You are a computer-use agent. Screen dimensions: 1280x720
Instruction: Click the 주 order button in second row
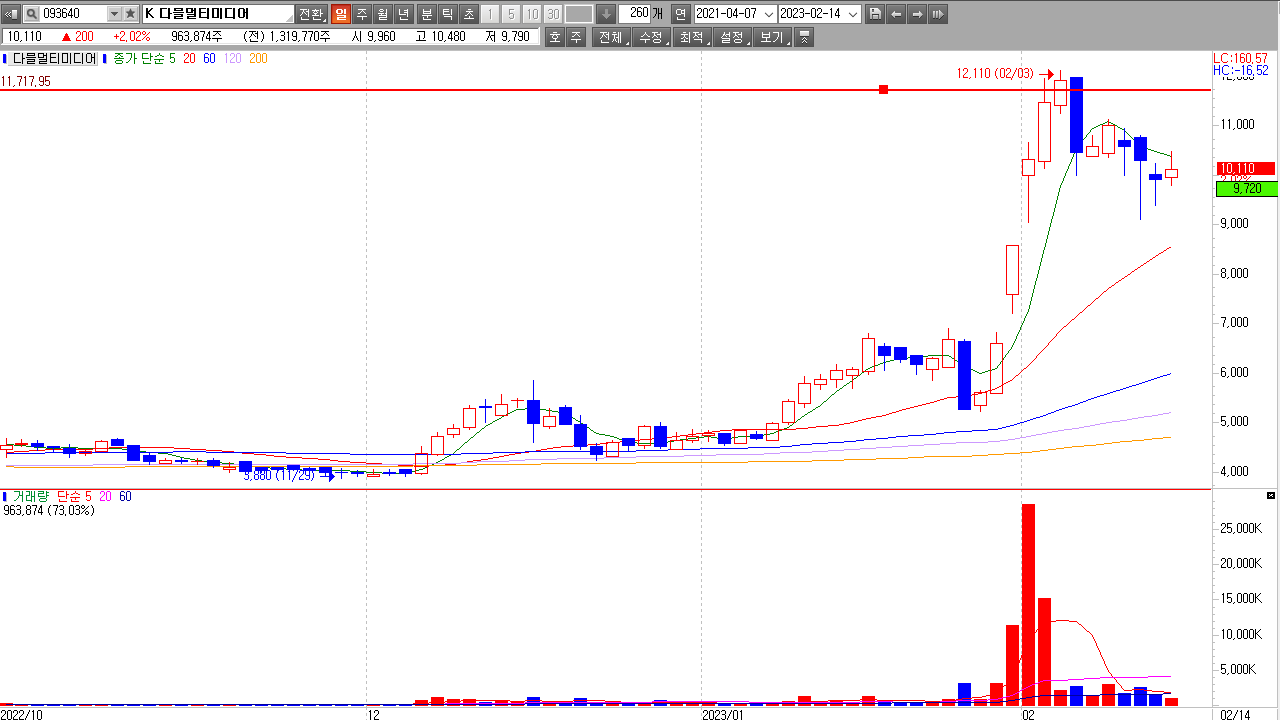point(576,37)
